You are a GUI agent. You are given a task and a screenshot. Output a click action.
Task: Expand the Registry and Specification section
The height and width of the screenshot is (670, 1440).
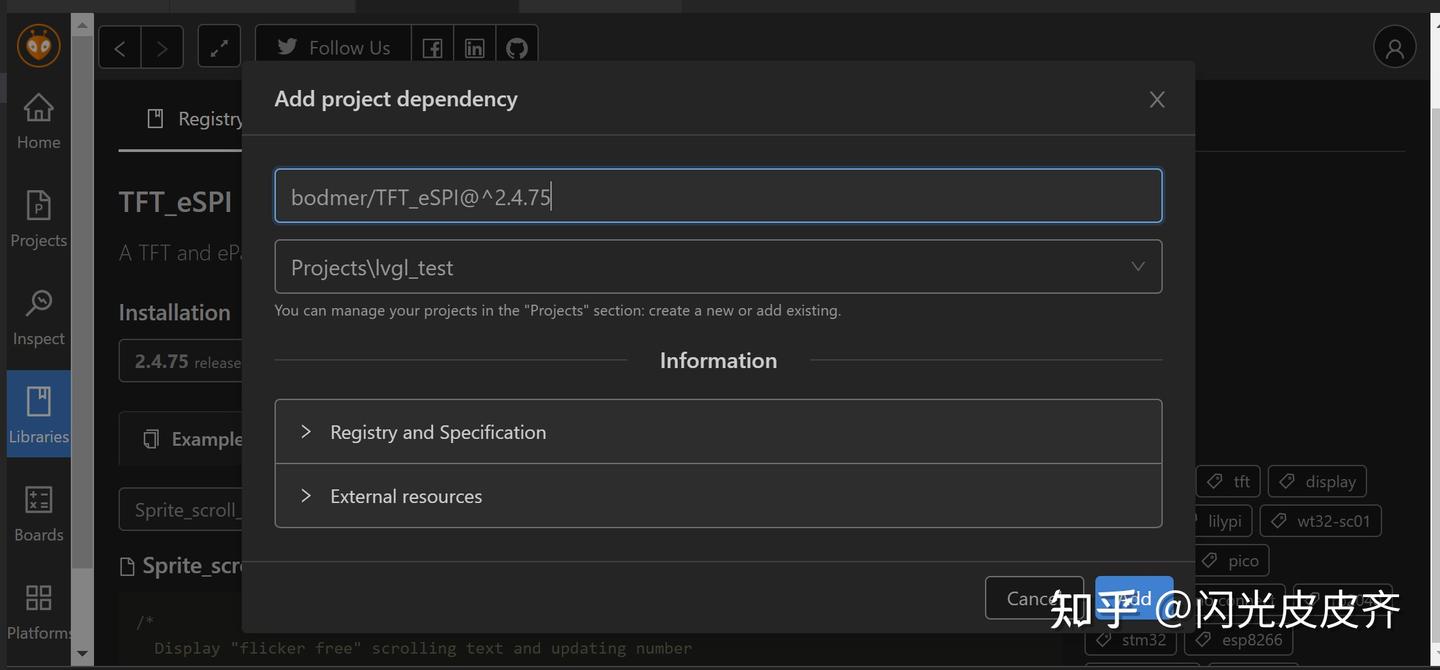(x=437, y=432)
